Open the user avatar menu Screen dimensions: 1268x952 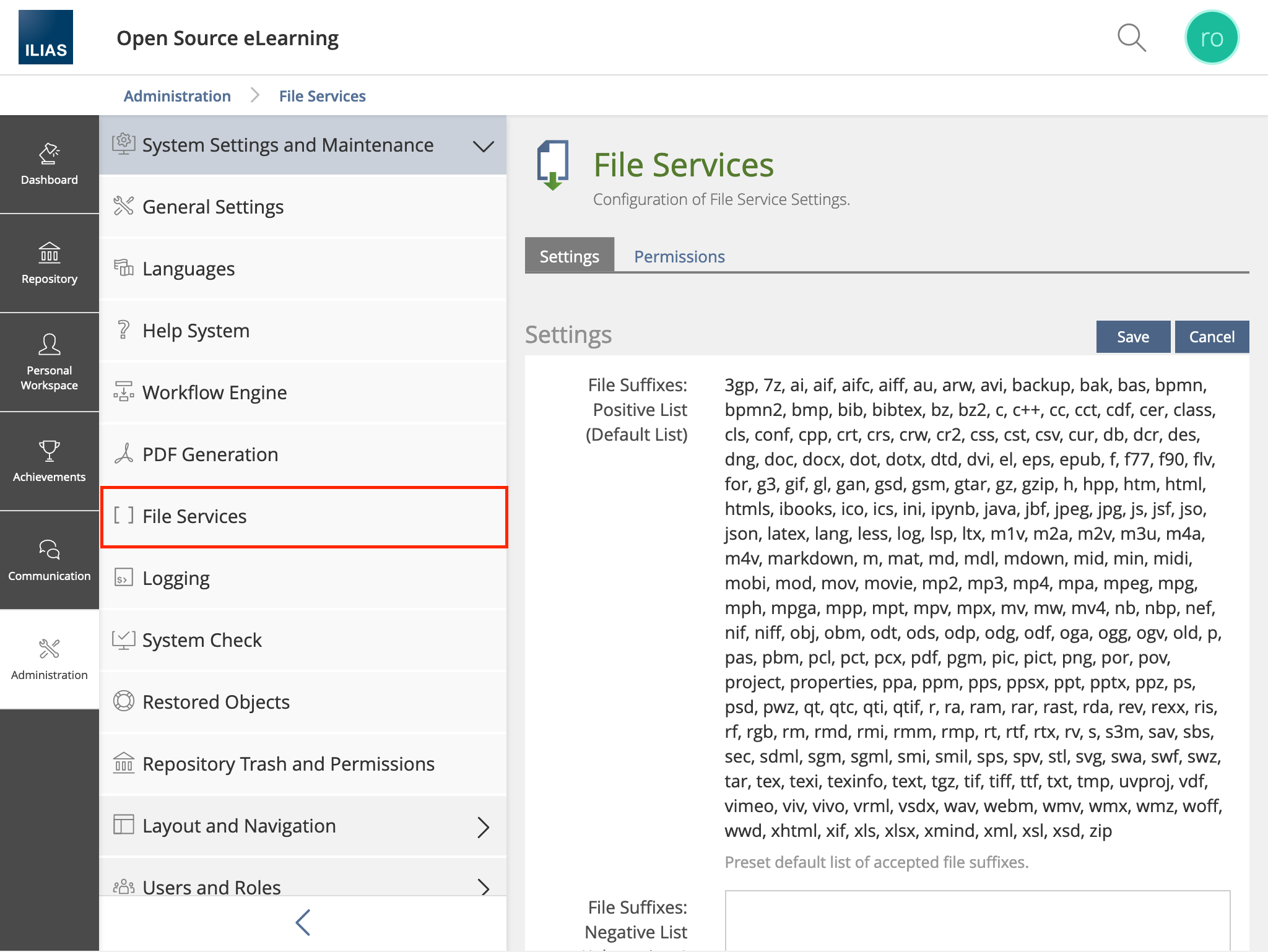pos(1211,38)
